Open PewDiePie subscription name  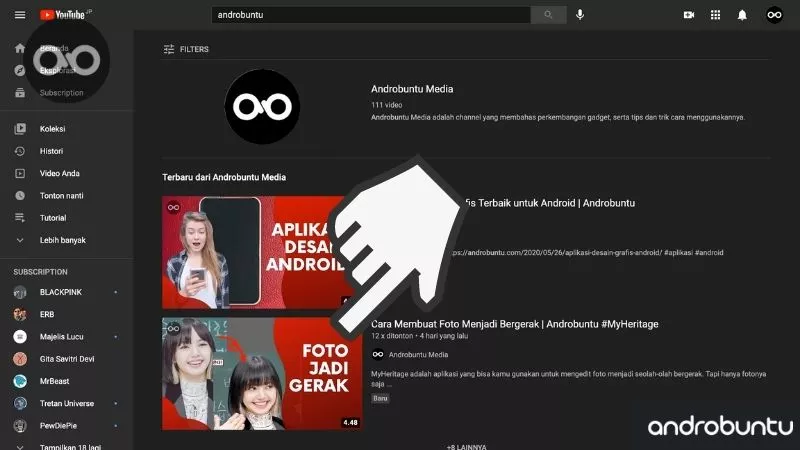[x=58, y=426]
